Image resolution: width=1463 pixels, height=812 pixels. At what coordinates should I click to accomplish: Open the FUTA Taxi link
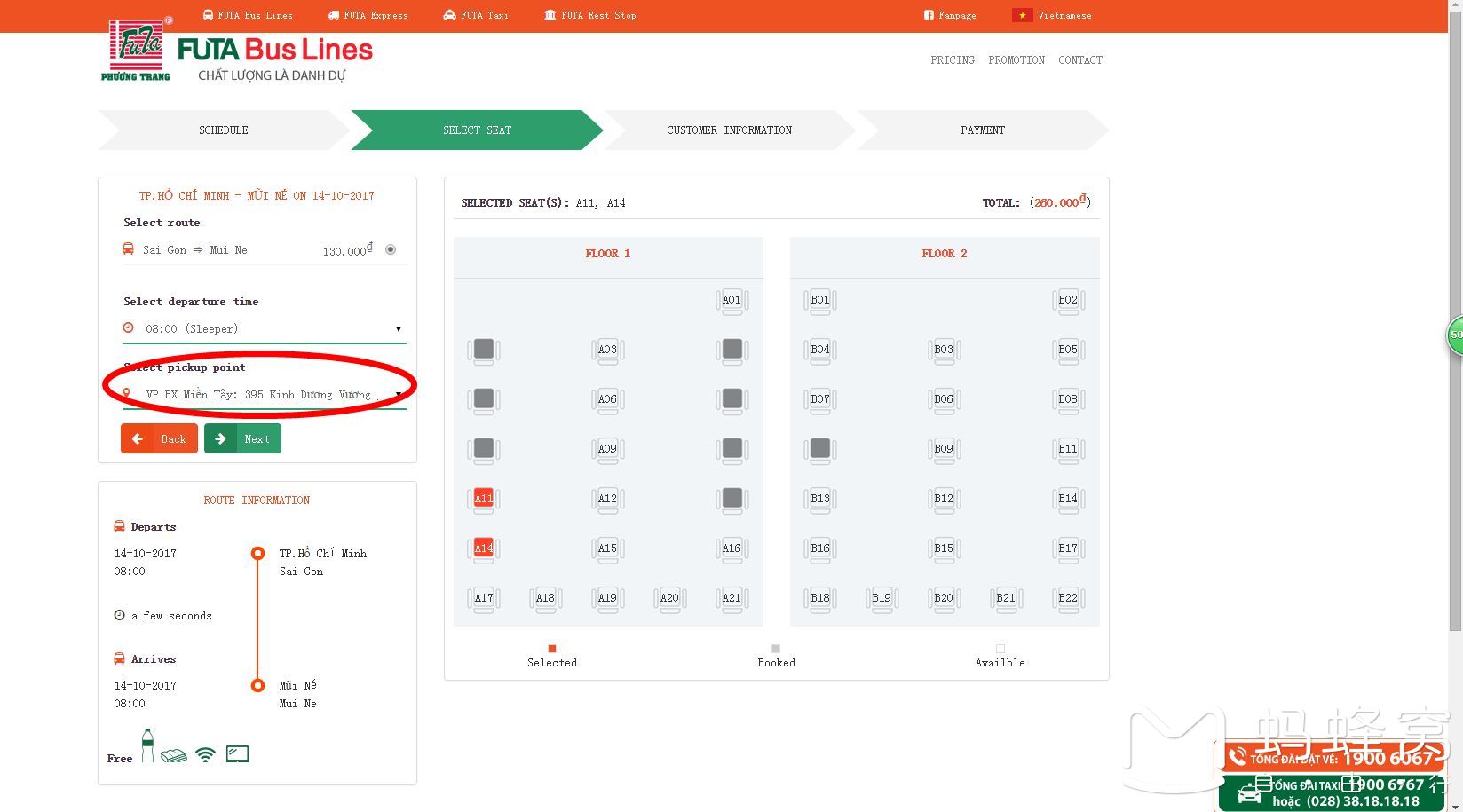pos(476,15)
